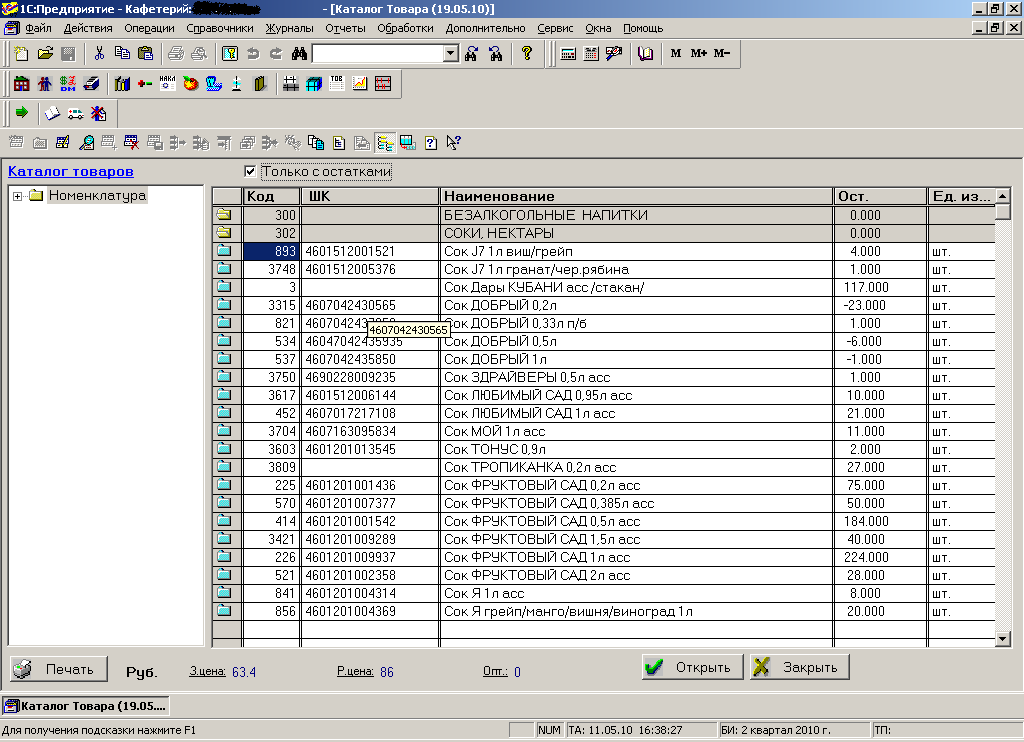Open the Справочники menu
The height and width of the screenshot is (742, 1024).
tap(219, 28)
